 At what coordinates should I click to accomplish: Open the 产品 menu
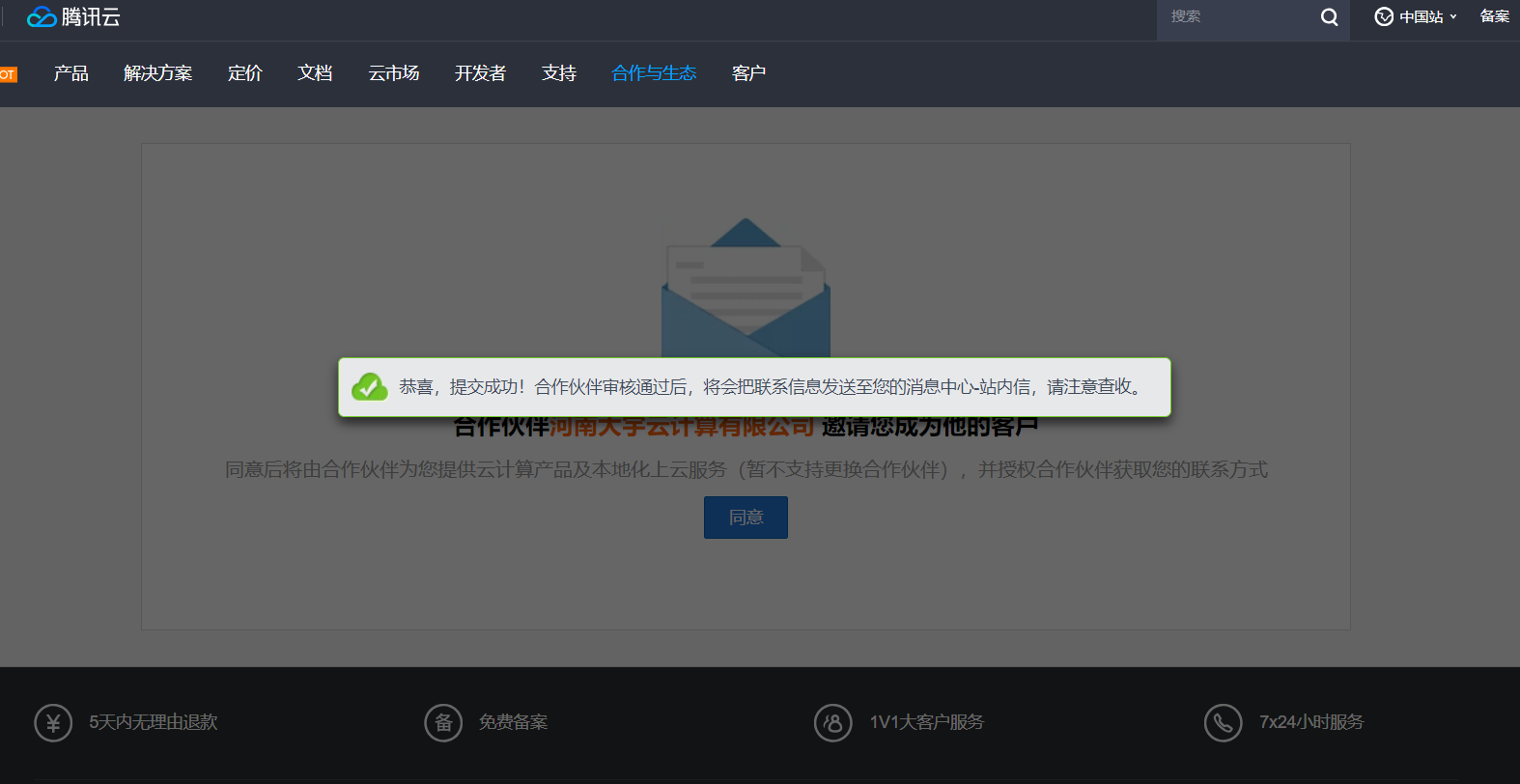tap(71, 73)
